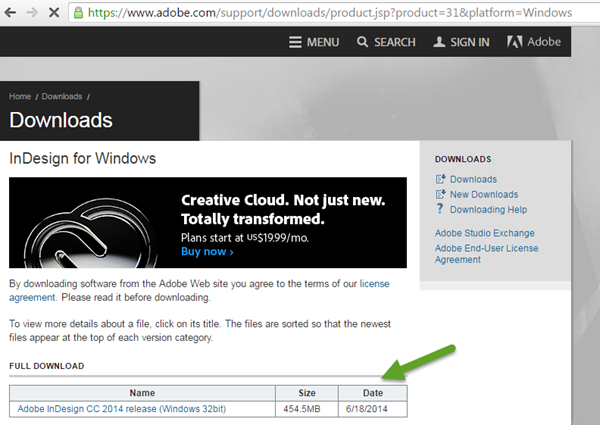Click the green padlock security icon
600x425 pixels.
click(x=78, y=13)
